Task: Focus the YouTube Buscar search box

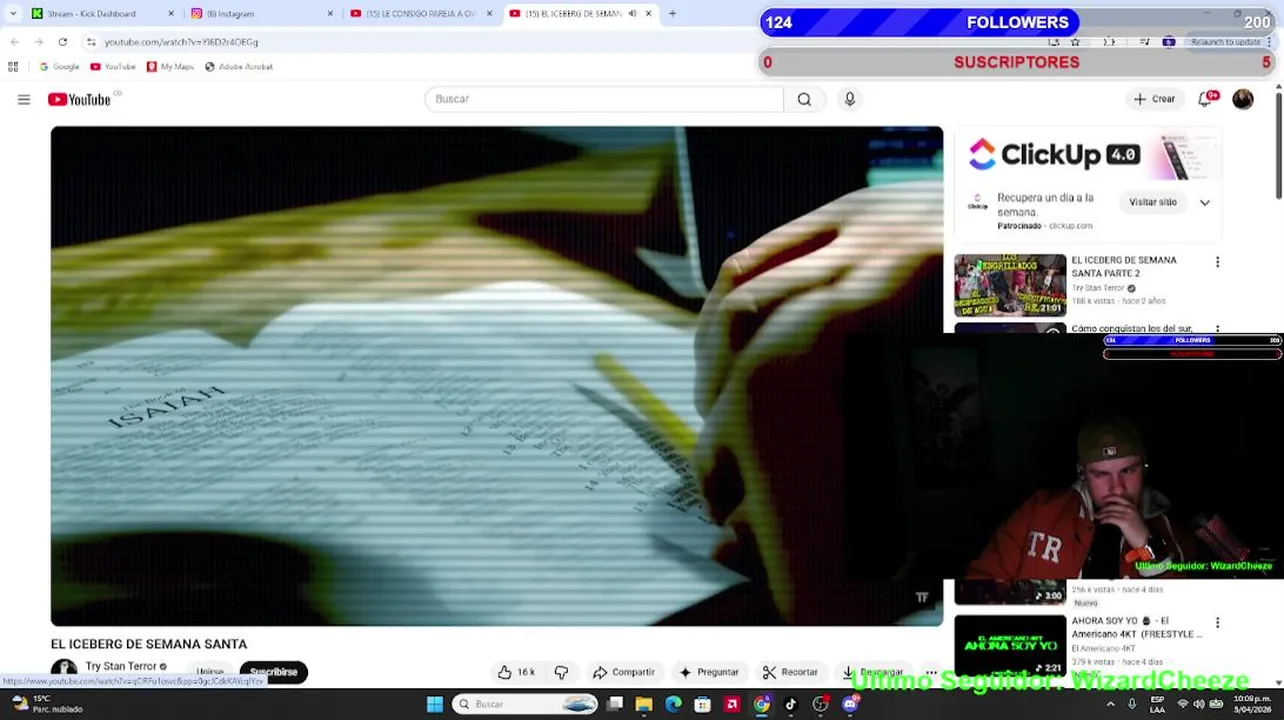Action: [x=604, y=99]
